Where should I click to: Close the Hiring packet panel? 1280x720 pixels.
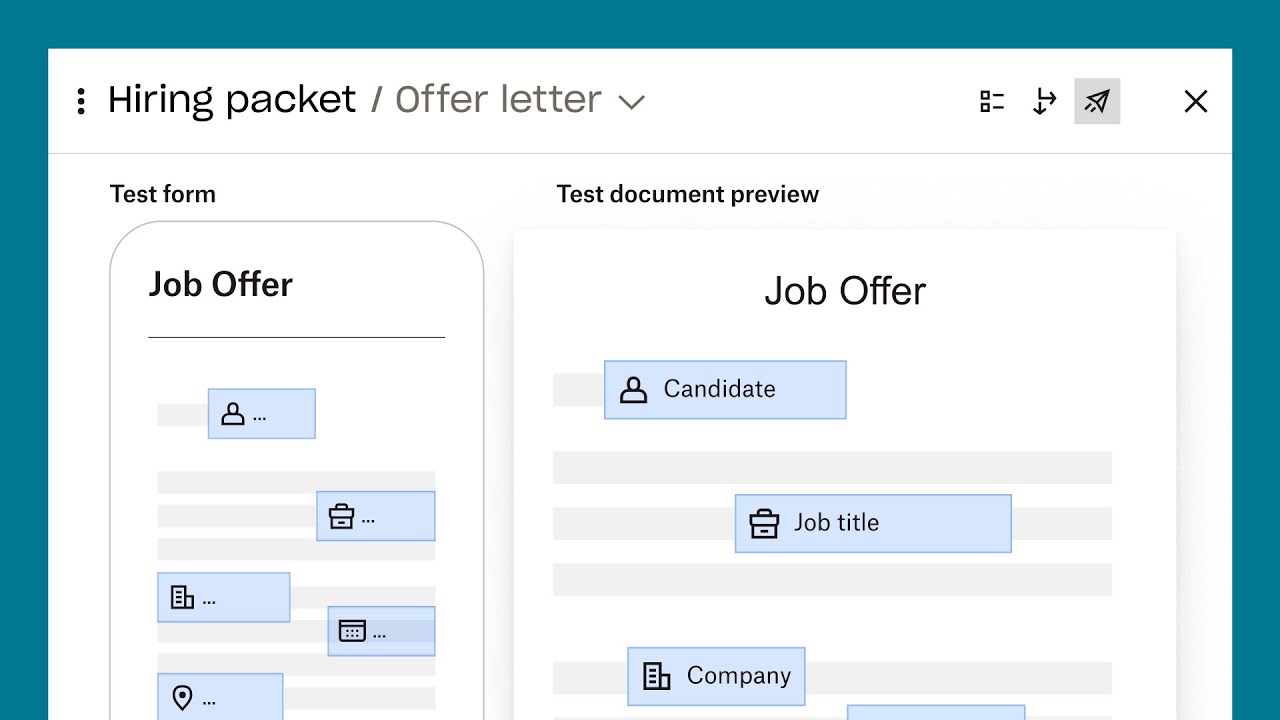[x=1196, y=101]
